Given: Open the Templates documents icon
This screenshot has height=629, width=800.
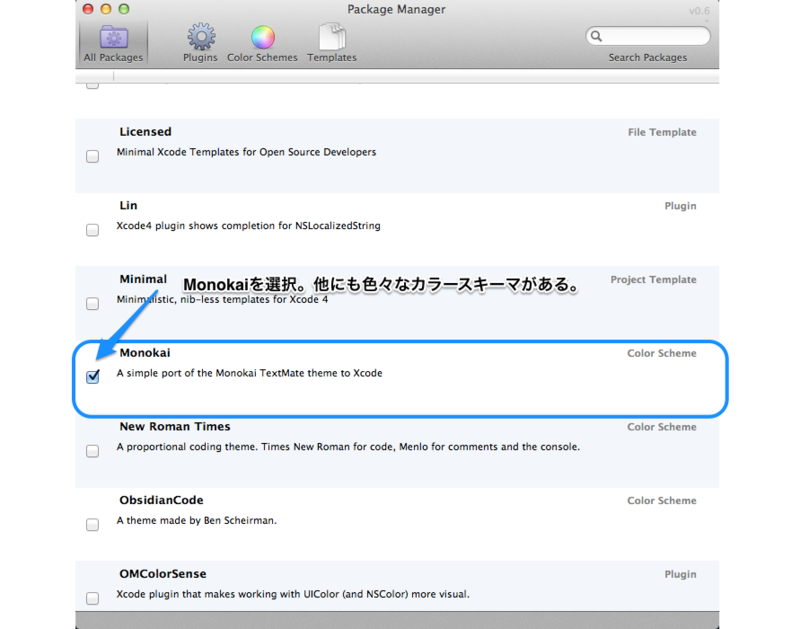Looking at the screenshot, I should click(332, 36).
